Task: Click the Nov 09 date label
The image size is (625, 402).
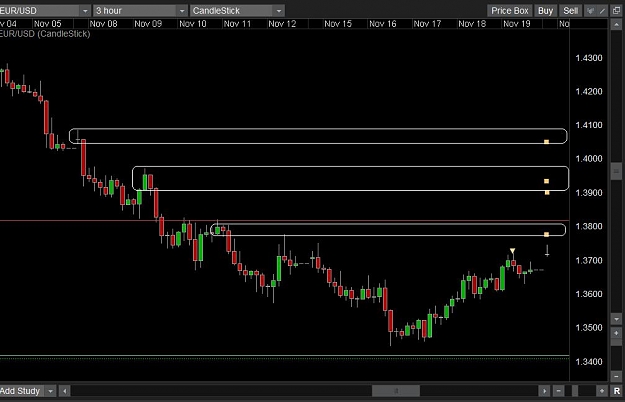Action: click(x=148, y=24)
